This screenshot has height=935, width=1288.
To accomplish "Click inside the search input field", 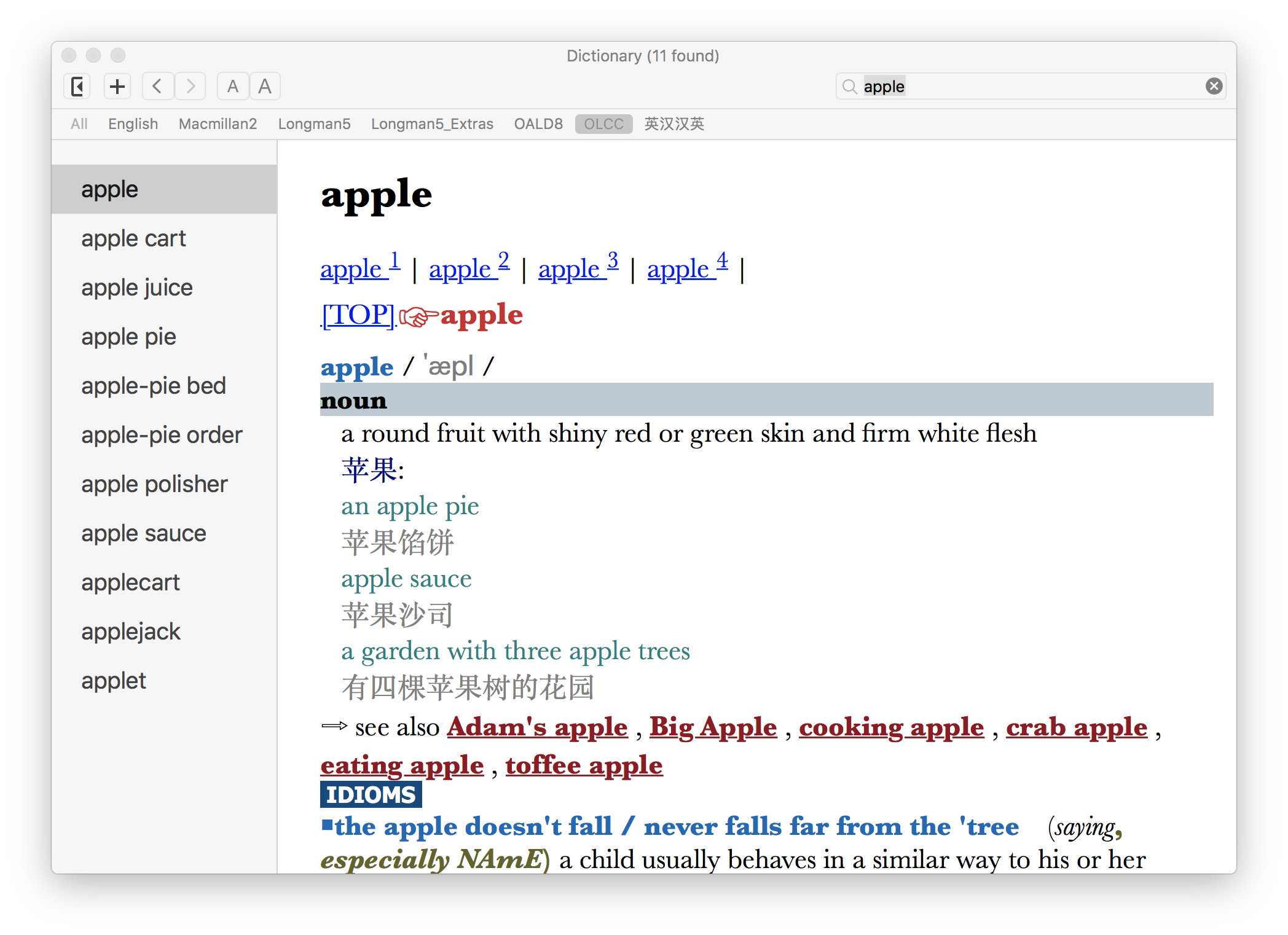I will pyautogui.click(x=1032, y=87).
